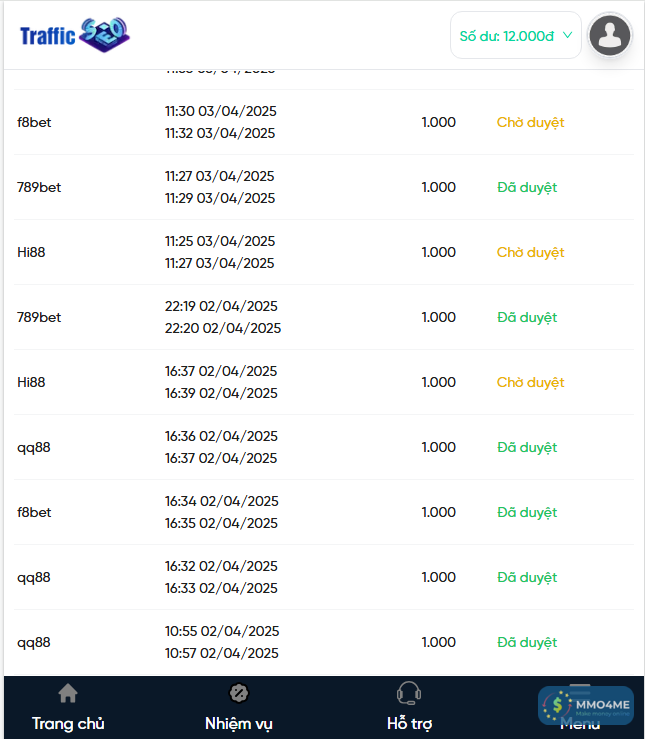Select the Hi8 11:25 03/04/2025 row

point(31,252)
